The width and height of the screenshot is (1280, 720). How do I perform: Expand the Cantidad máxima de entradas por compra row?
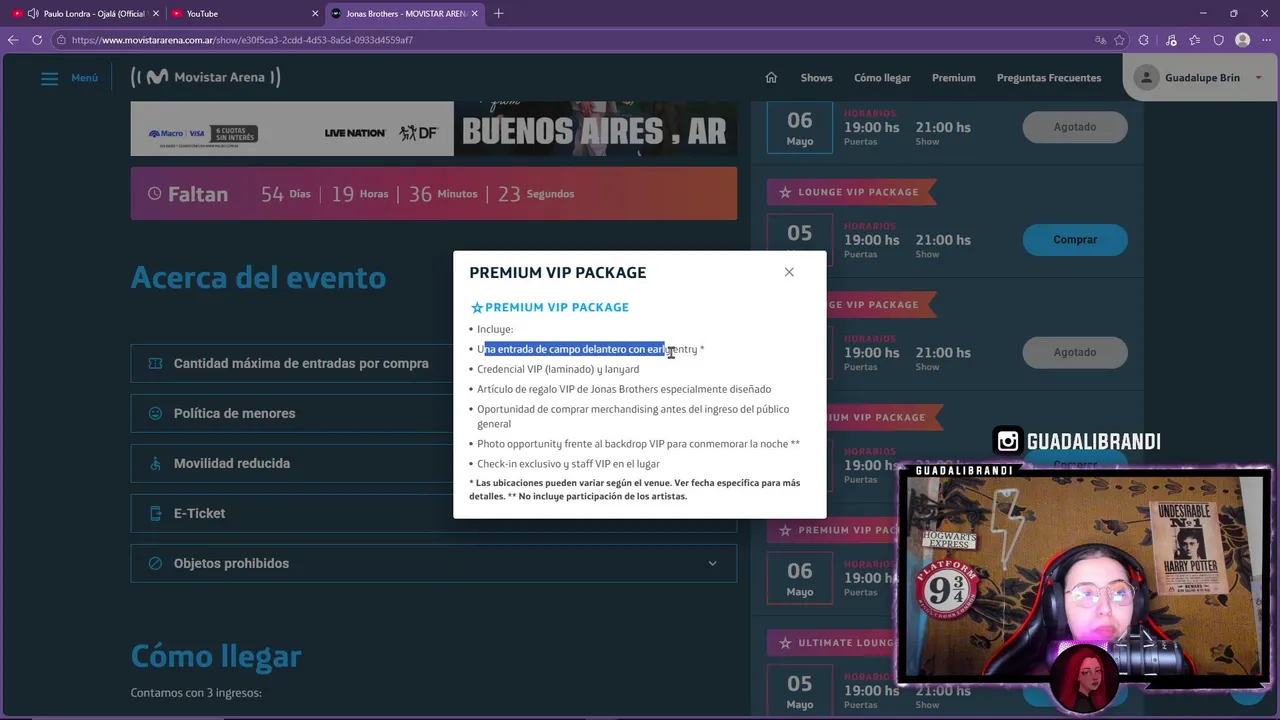[433, 363]
